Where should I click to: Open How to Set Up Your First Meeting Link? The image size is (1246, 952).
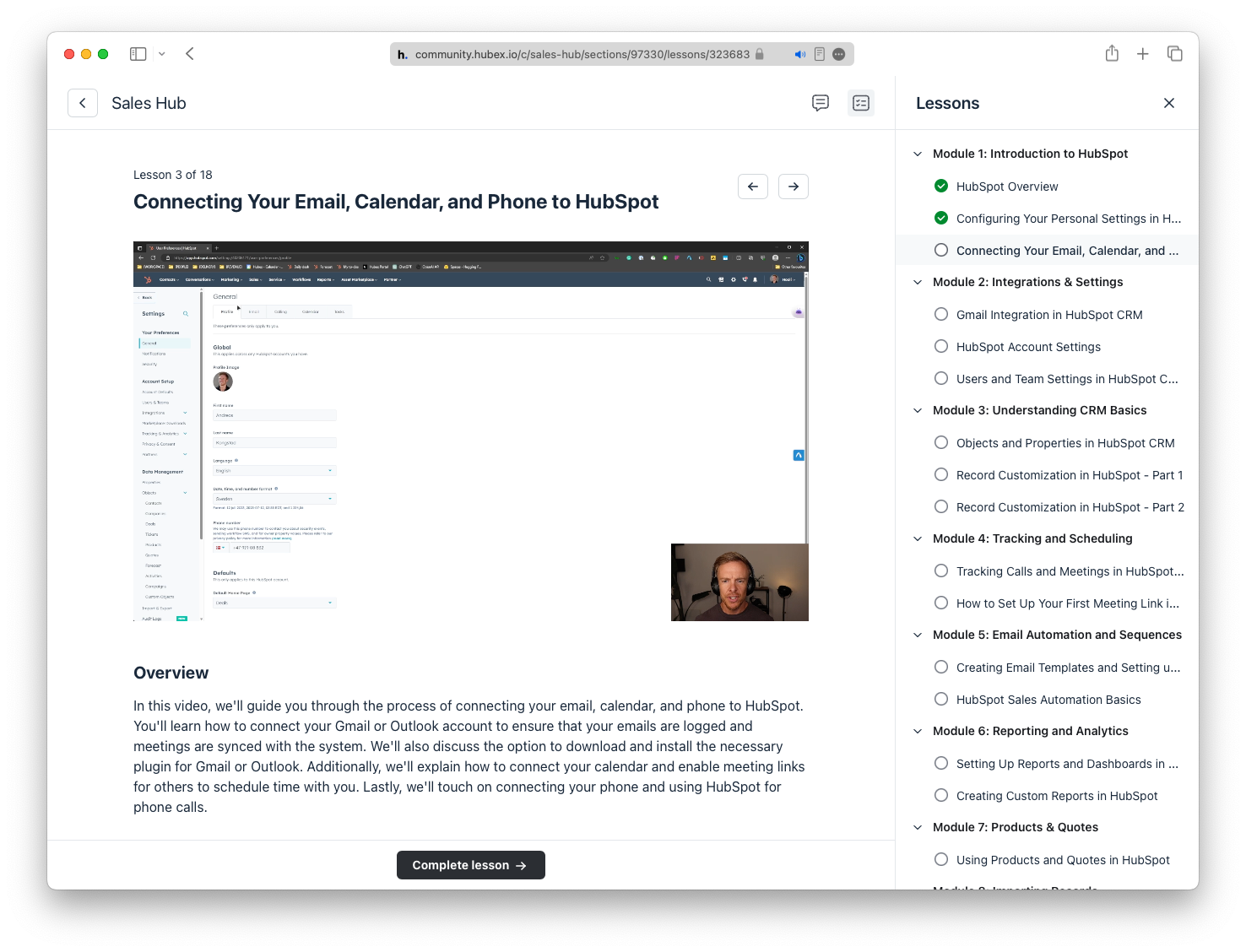pos(1068,603)
